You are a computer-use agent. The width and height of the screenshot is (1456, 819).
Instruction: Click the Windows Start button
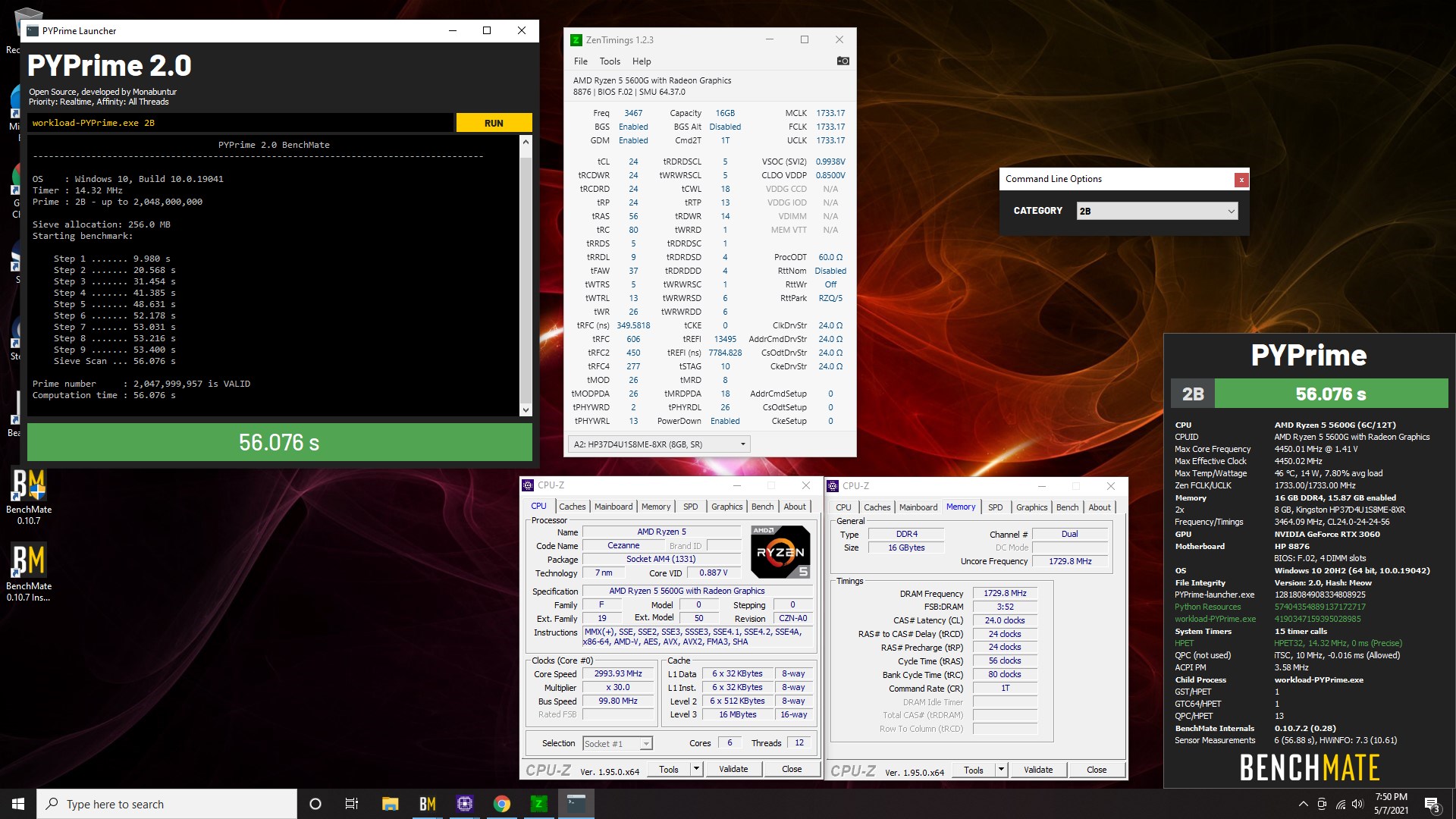point(18,804)
